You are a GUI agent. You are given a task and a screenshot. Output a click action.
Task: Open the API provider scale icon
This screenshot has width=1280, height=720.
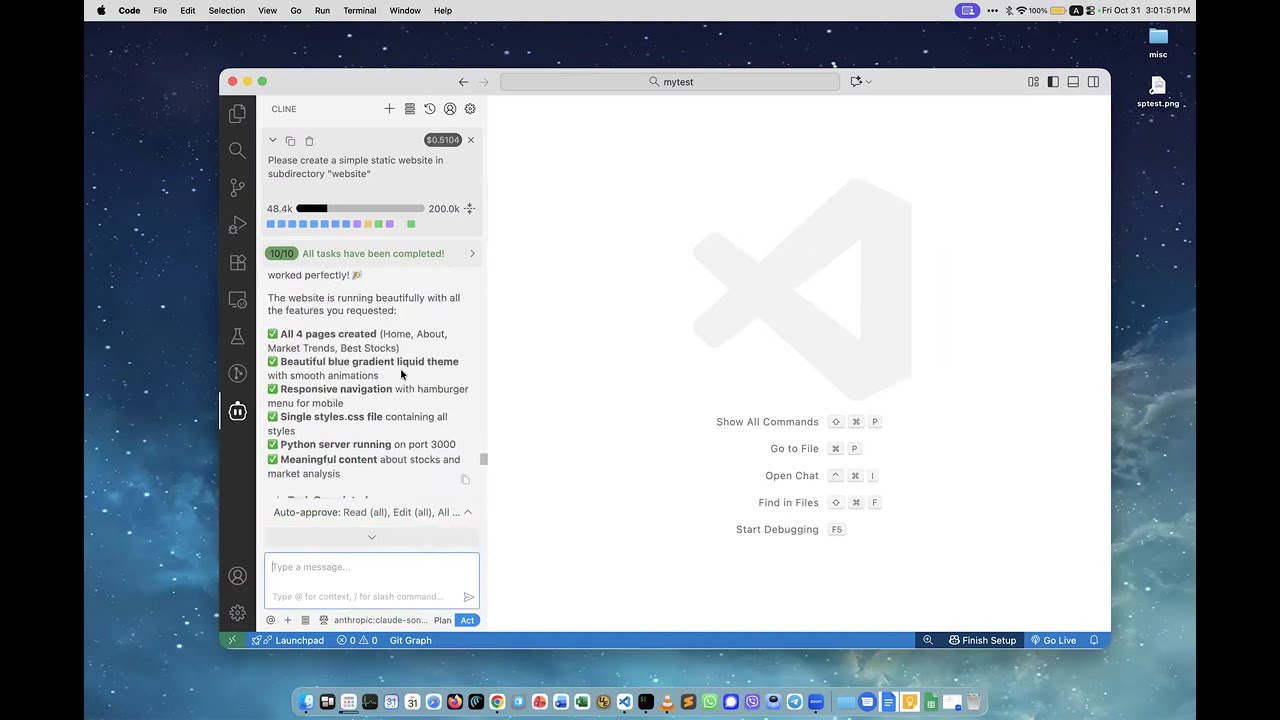tap(323, 620)
